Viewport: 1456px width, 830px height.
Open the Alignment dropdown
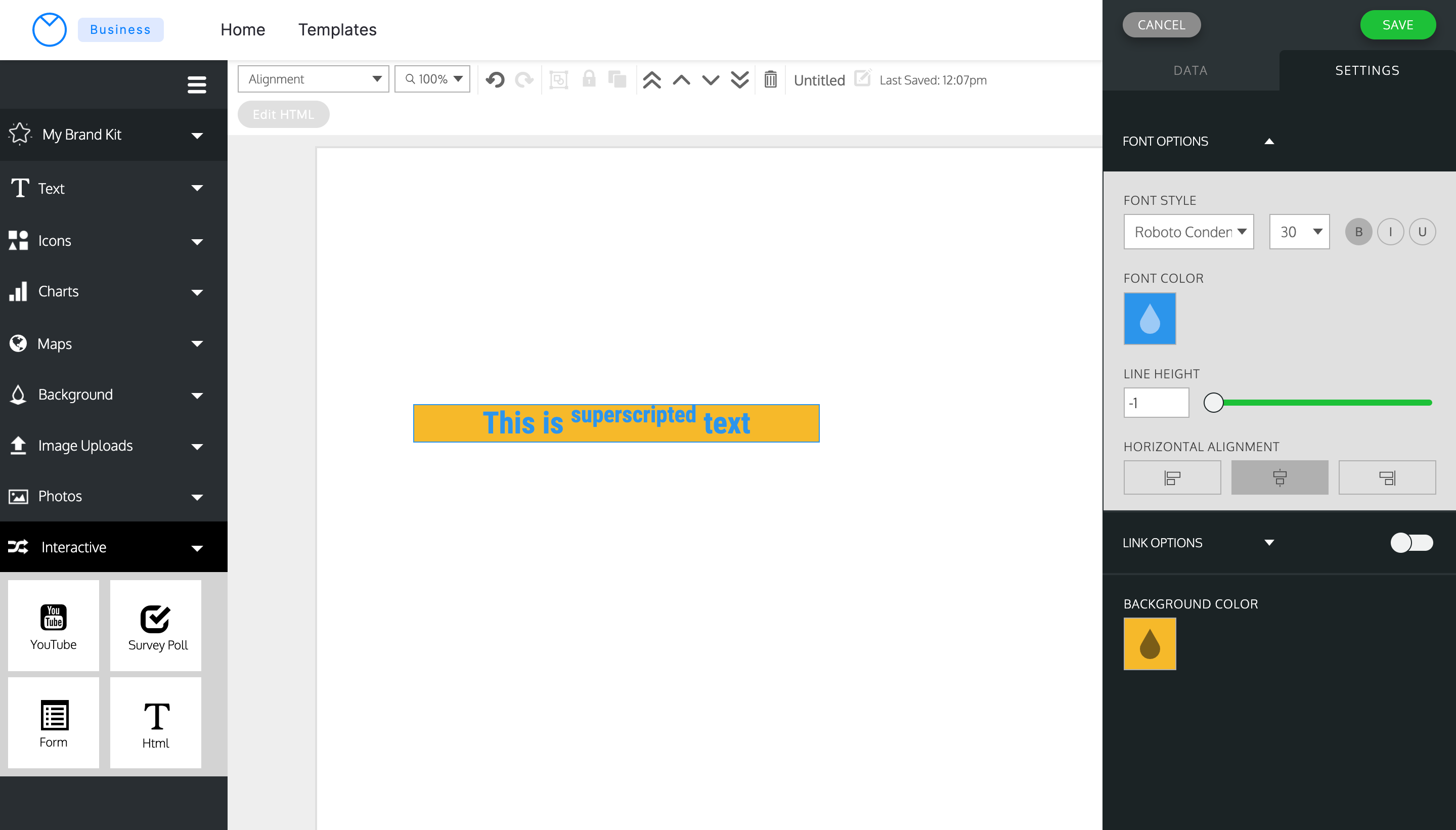pyautogui.click(x=313, y=79)
